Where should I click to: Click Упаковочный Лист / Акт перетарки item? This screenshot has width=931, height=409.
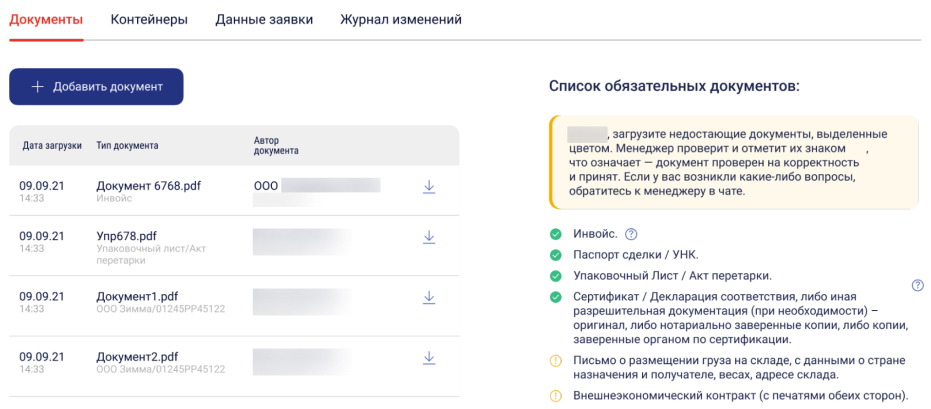click(x=673, y=276)
